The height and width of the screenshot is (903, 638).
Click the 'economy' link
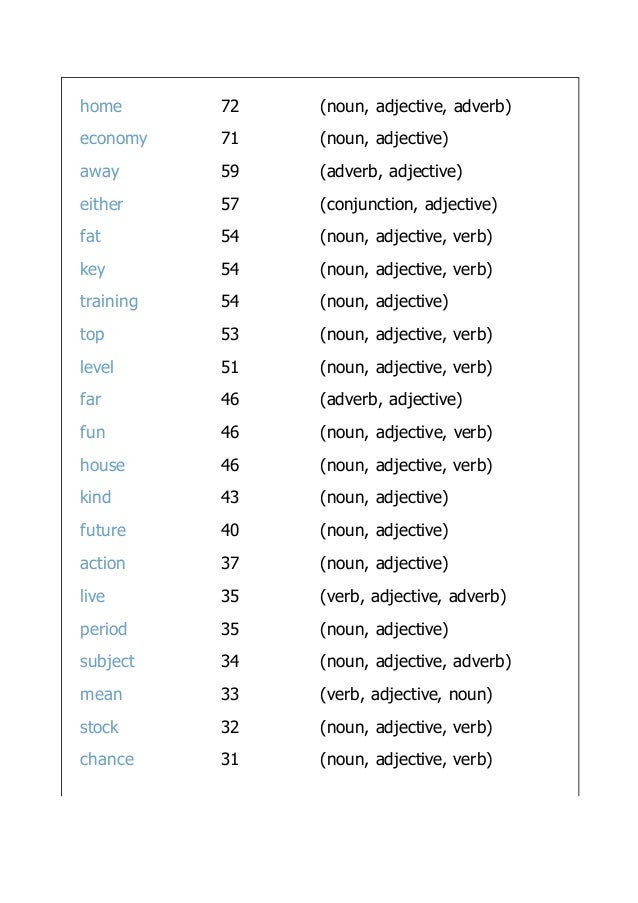click(x=113, y=139)
